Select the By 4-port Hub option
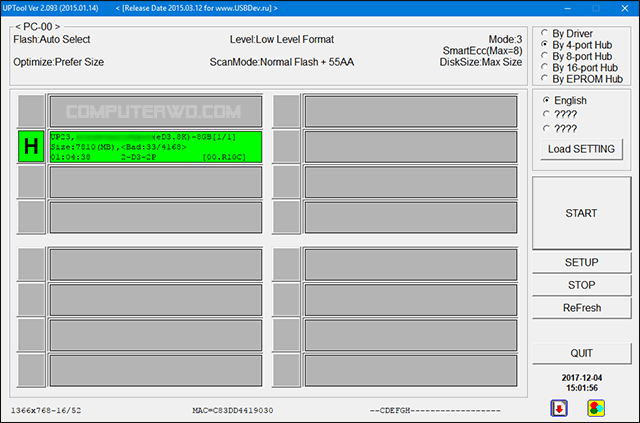This screenshot has width=640, height=423. (x=577, y=45)
